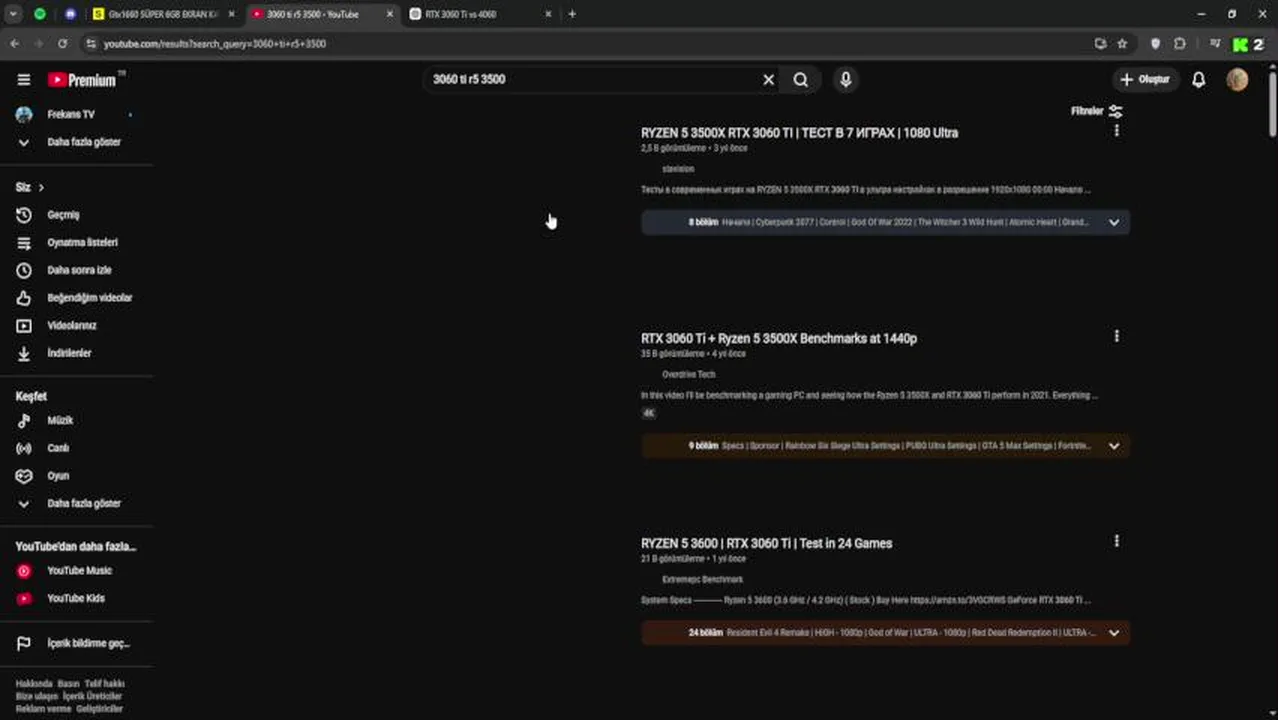Viewport: 1278px width, 720px height.
Task: Clear the search box with the X
Action: pyautogui.click(x=768, y=80)
